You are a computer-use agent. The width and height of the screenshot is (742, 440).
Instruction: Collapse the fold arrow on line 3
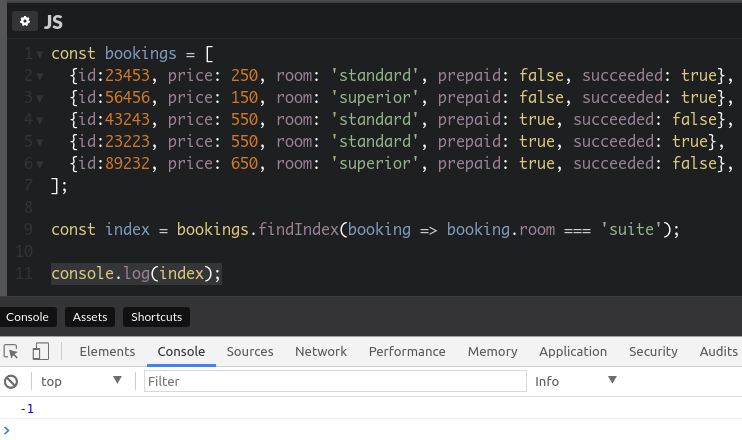[40, 98]
